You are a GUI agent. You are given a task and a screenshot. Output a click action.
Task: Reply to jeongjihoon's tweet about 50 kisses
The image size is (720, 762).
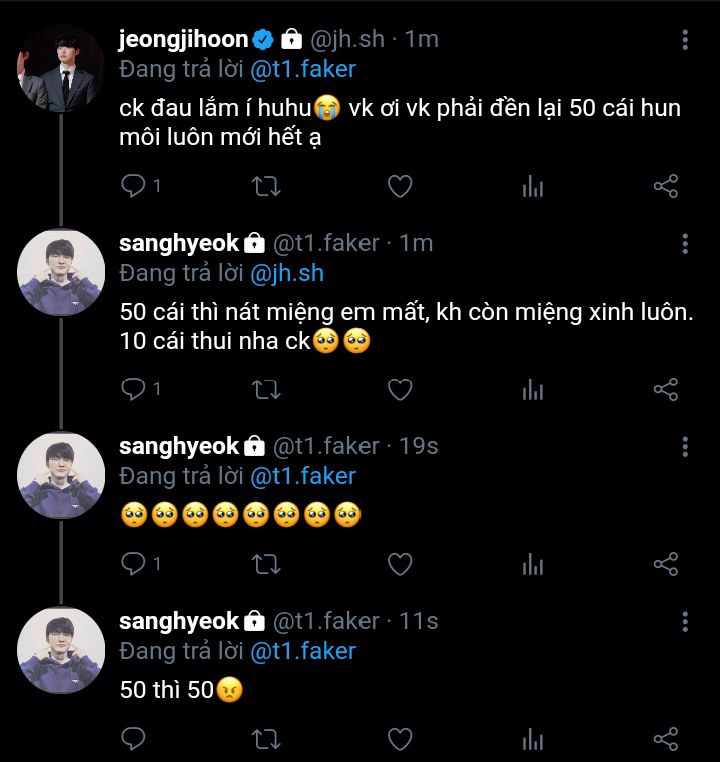tap(133, 187)
